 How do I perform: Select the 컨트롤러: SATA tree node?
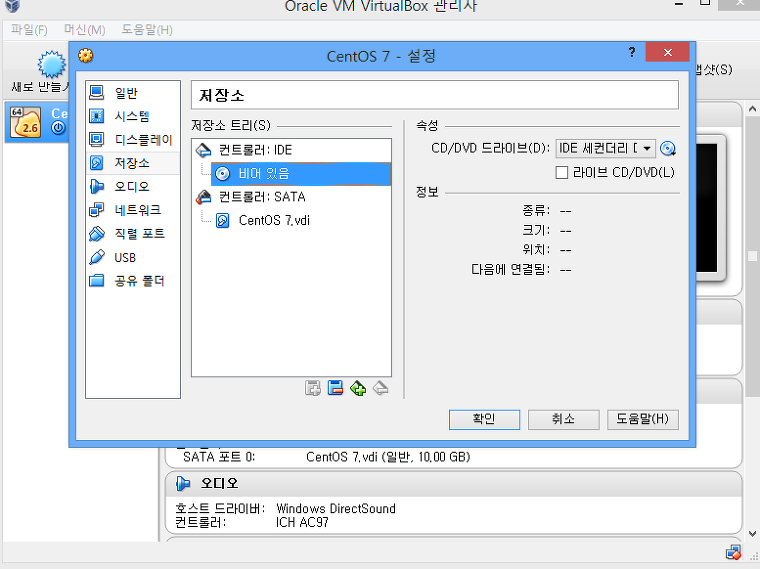292,197
